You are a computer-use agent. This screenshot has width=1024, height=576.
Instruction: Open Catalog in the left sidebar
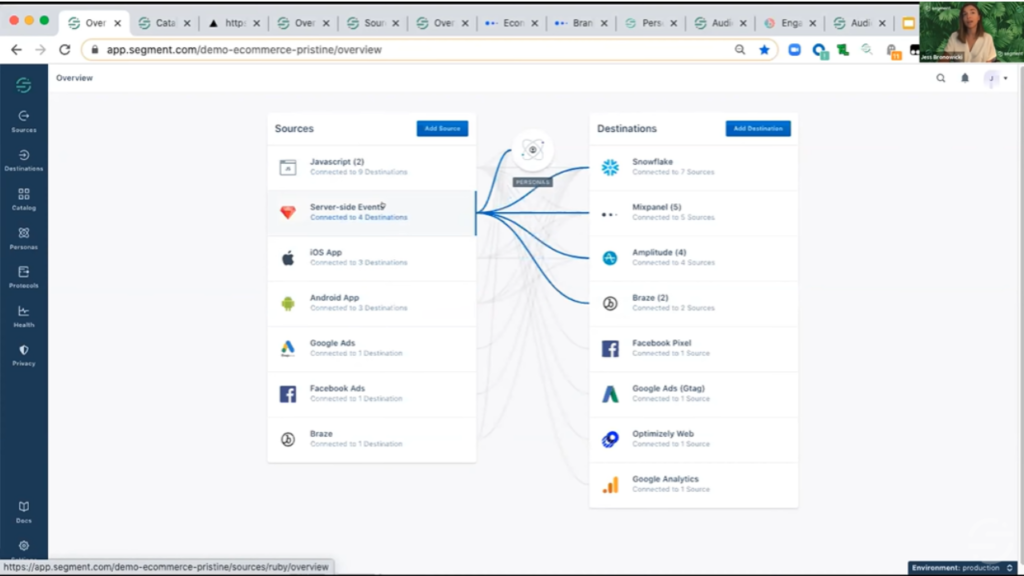tap(24, 199)
